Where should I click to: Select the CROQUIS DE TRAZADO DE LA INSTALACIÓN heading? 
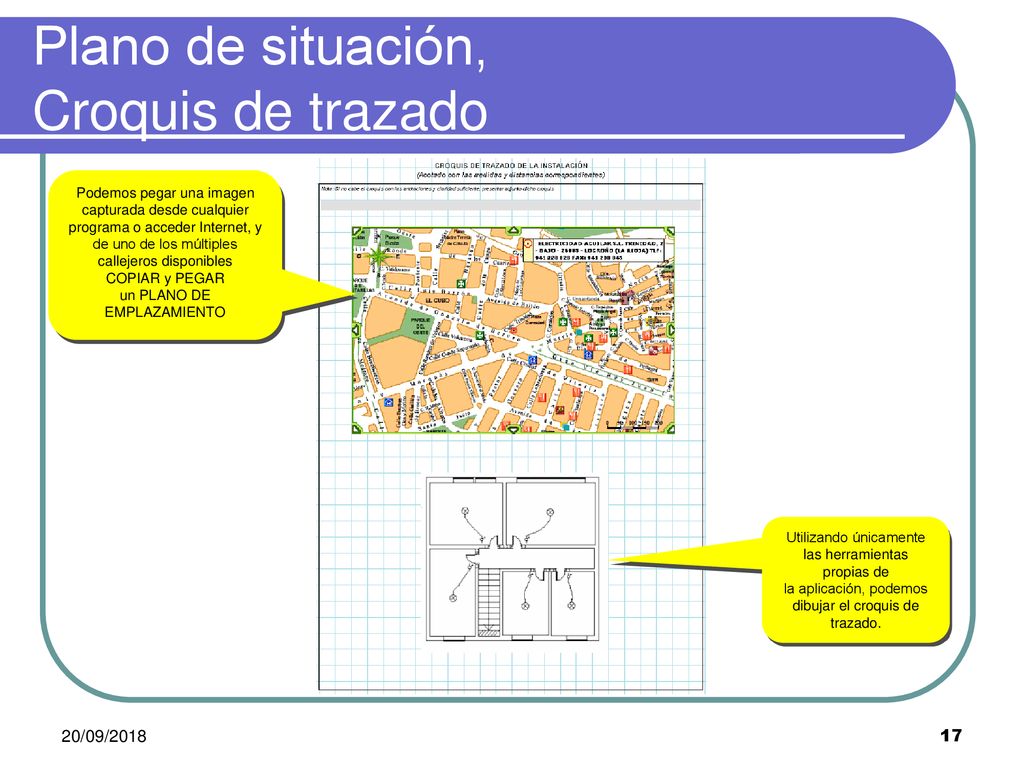pos(511,166)
